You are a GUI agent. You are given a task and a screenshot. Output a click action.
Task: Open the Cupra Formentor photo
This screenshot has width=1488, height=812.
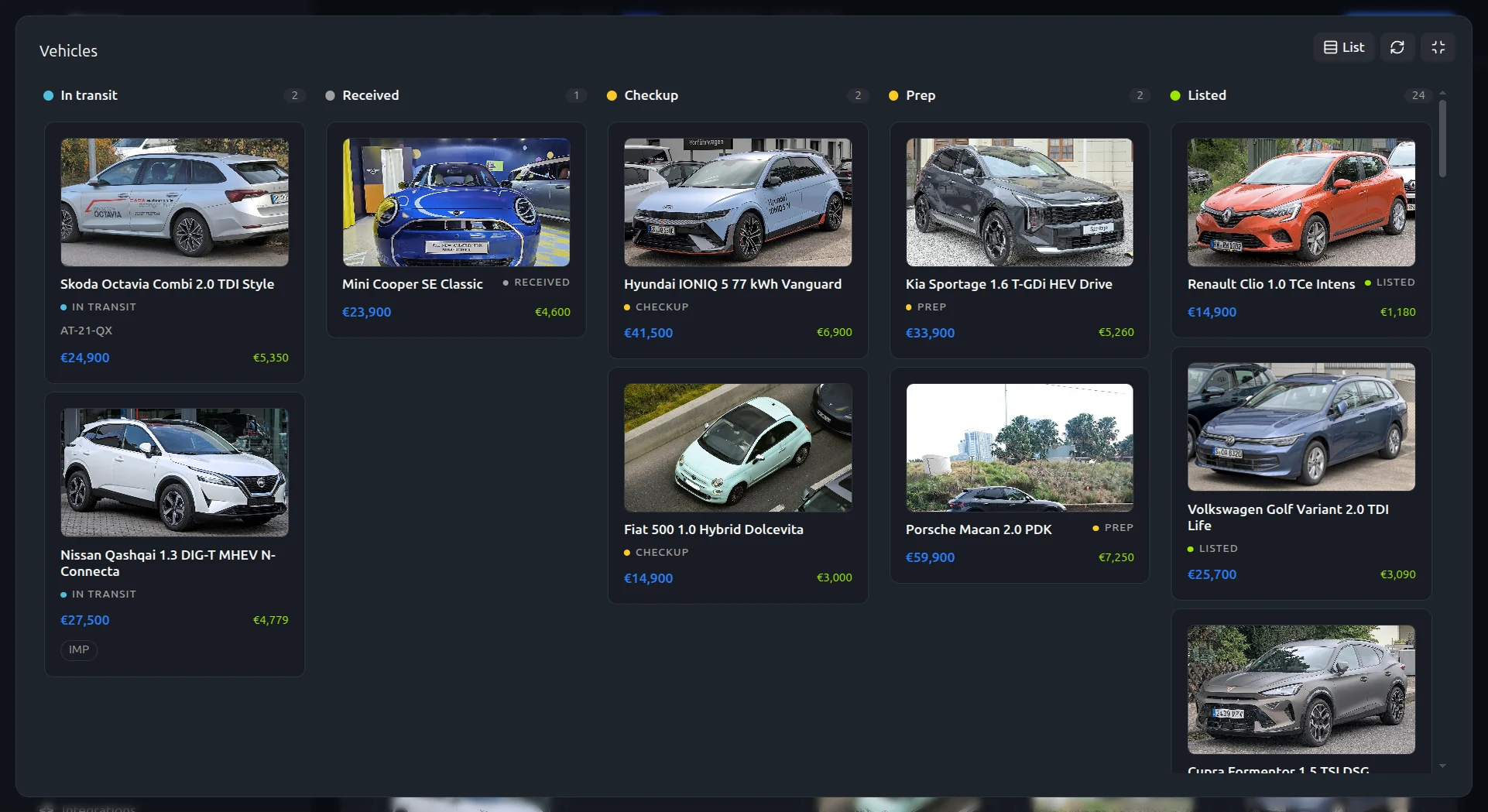[x=1301, y=690]
